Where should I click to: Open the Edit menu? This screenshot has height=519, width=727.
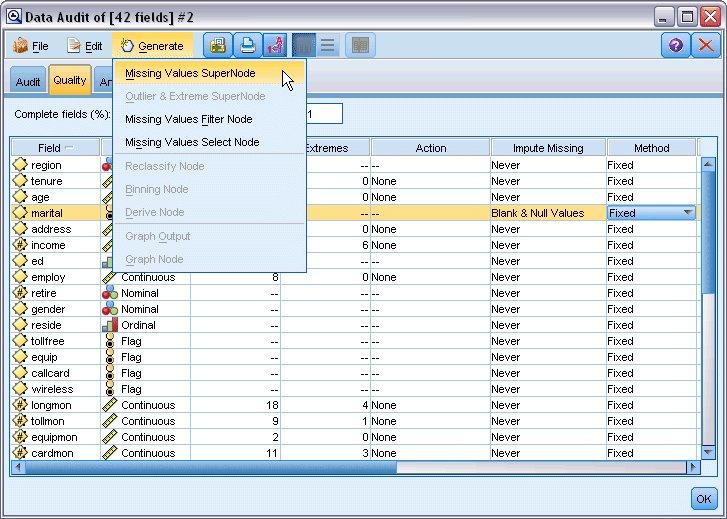85,46
